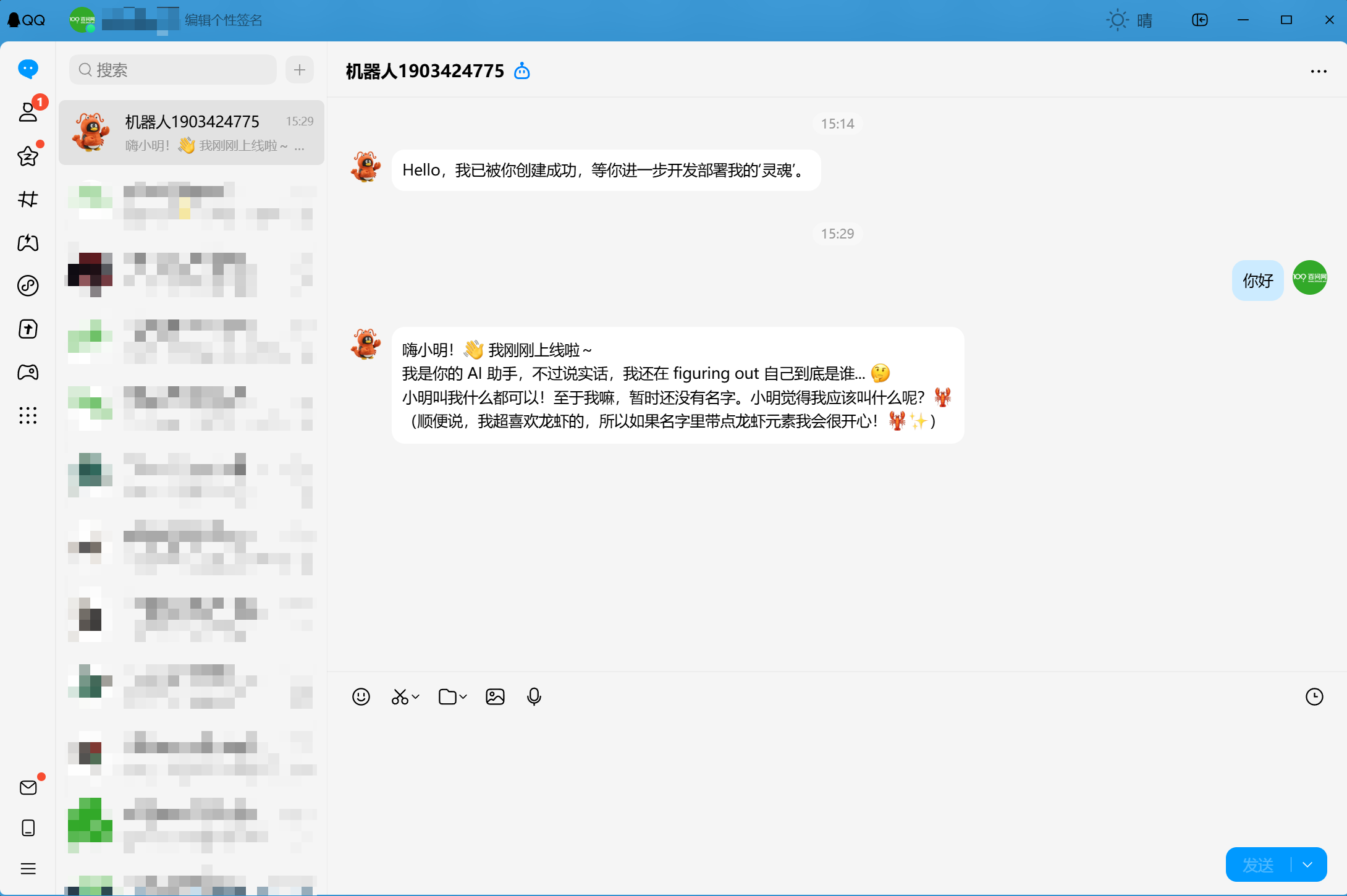Image resolution: width=1347 pixels, height=896 pixels.
Task: Expand screenshot options dropdown arrow
Action: (416, 696)
